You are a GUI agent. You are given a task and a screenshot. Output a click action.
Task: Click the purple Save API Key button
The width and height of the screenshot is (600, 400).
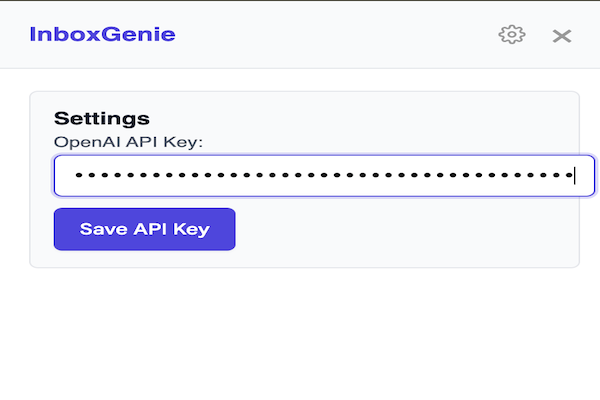tap(145, 229)
